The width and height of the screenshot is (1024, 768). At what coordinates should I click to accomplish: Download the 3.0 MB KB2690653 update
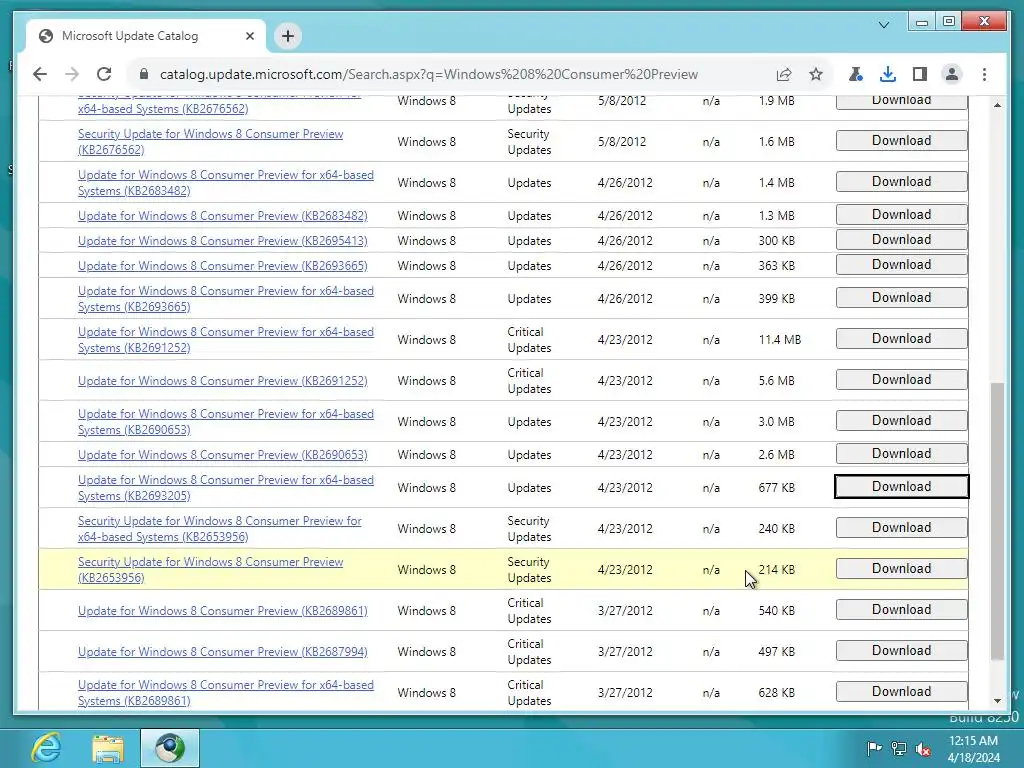click(901, 421)
